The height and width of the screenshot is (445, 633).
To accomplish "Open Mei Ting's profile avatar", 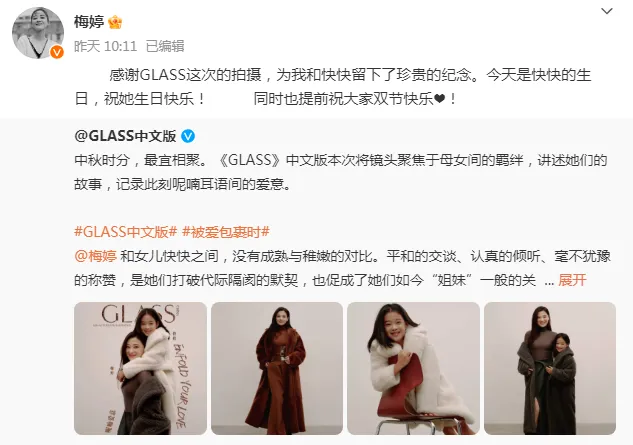I will [x=38, y=33].
